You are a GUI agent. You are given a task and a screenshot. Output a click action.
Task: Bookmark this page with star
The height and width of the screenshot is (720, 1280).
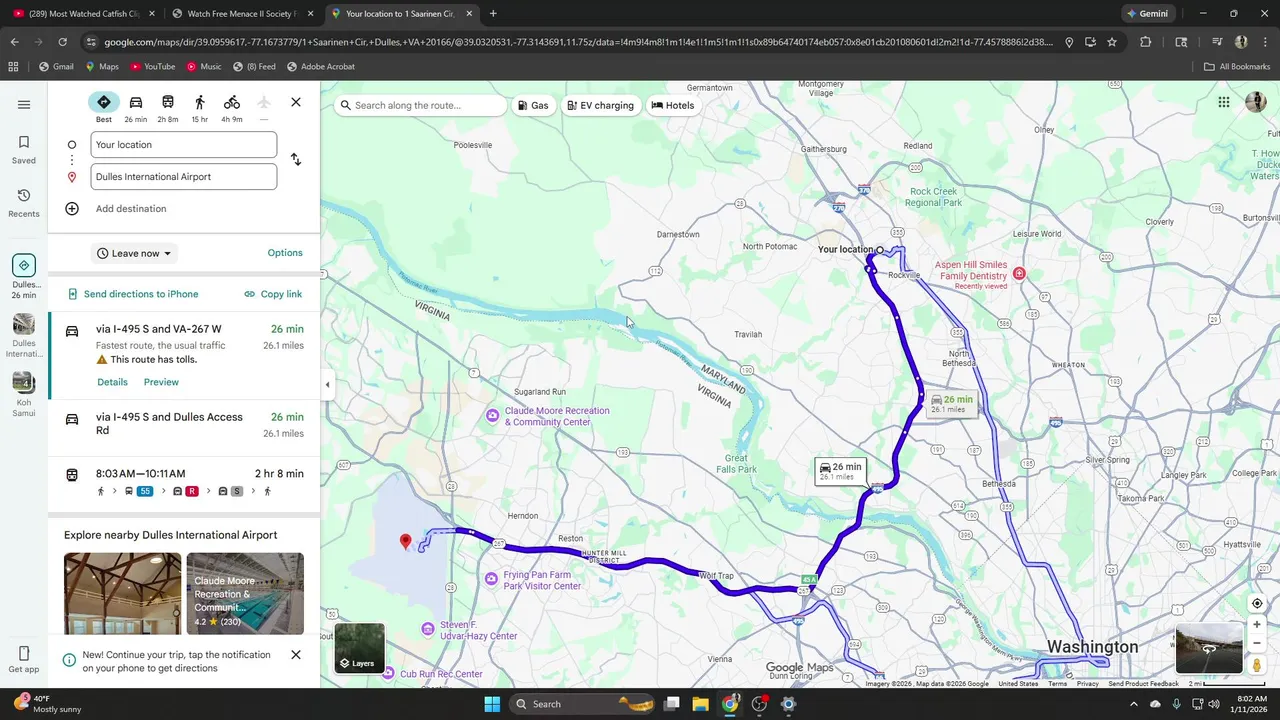click(x=1112, y=42)
